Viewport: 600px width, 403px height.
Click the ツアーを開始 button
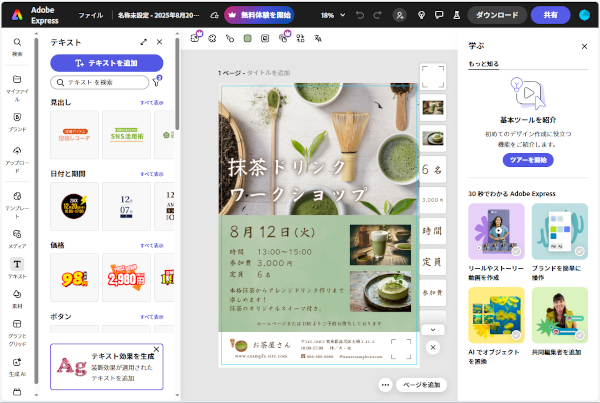click(527, 160)
